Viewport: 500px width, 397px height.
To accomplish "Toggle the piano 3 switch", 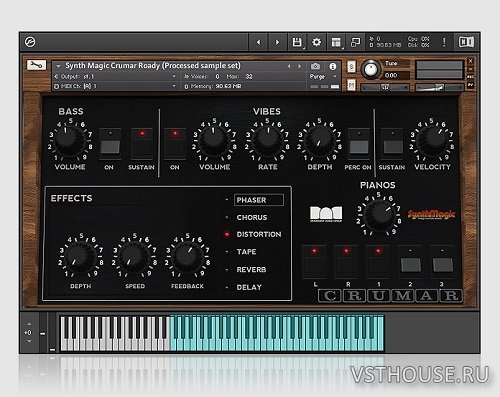I will (x=443, y=262).
